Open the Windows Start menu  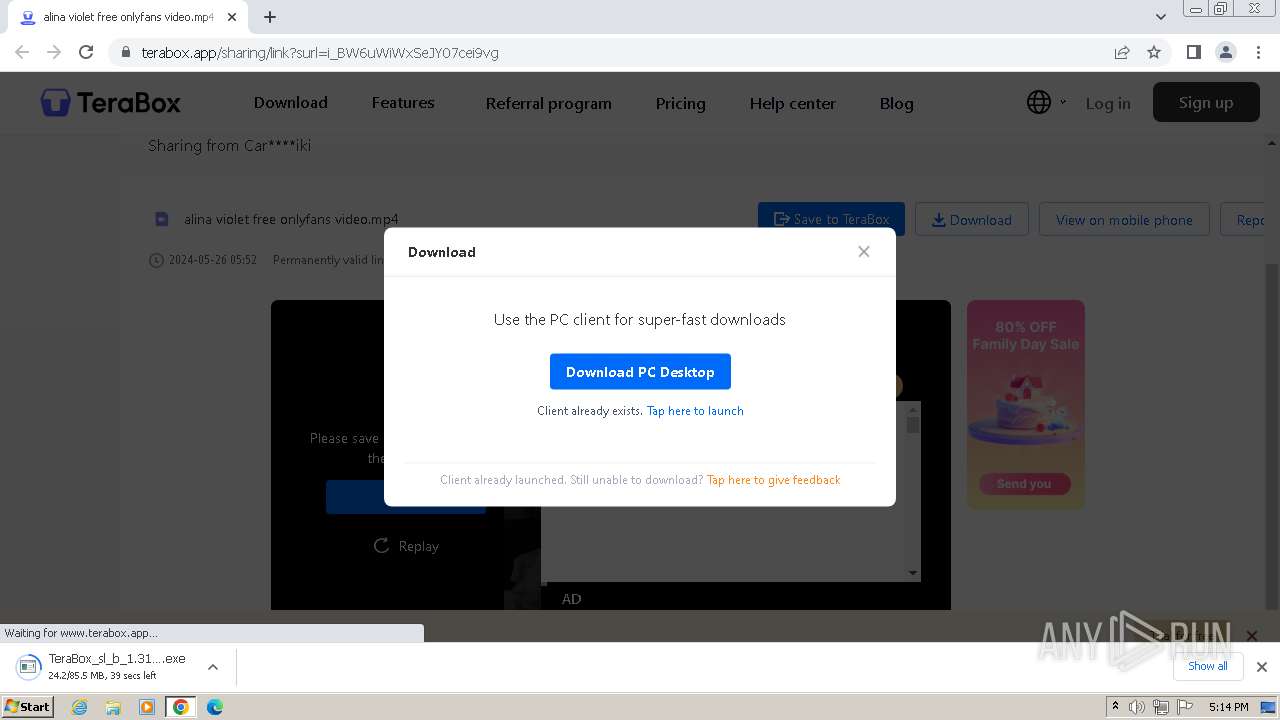point(28,707)
